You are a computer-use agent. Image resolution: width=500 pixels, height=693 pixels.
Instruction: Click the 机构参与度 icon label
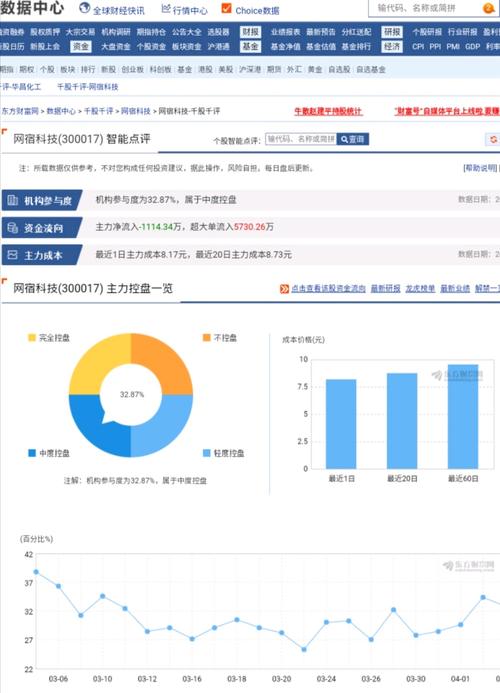pos(42,200)
